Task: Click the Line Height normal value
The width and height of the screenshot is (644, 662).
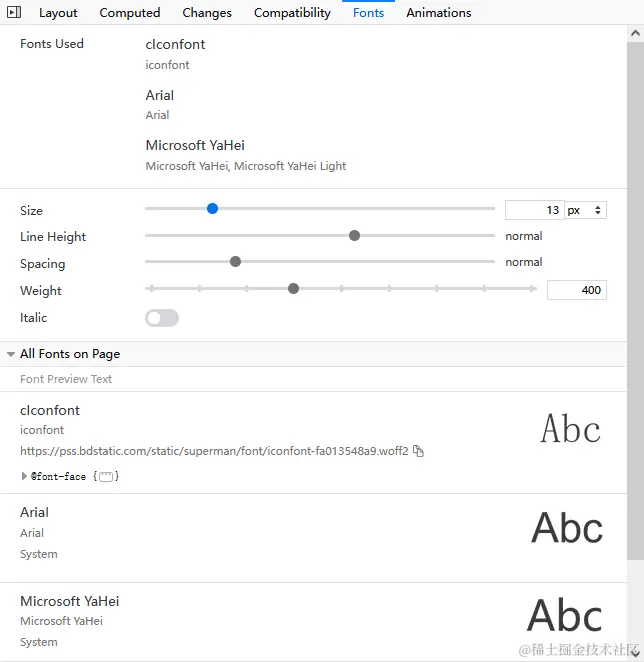Action: [x=524, y=236]
